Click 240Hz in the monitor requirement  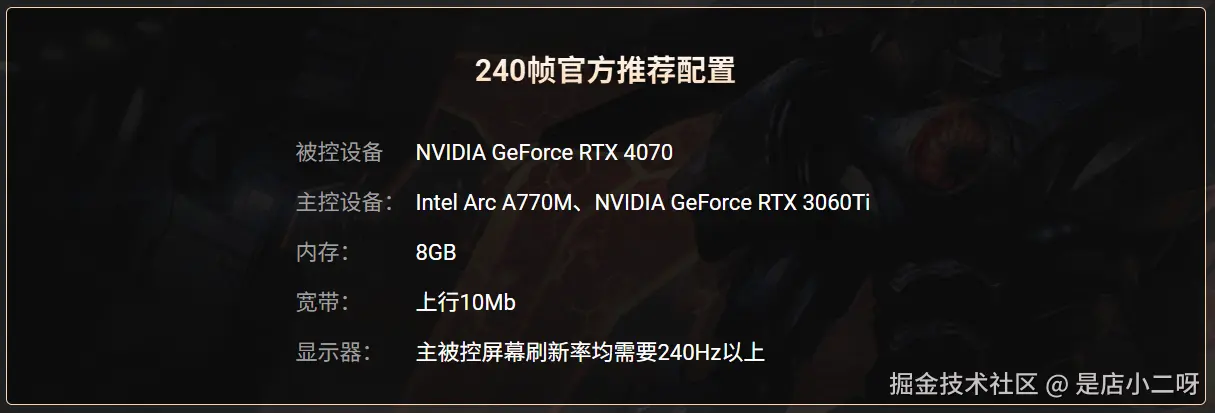click(x=687, y=352)
